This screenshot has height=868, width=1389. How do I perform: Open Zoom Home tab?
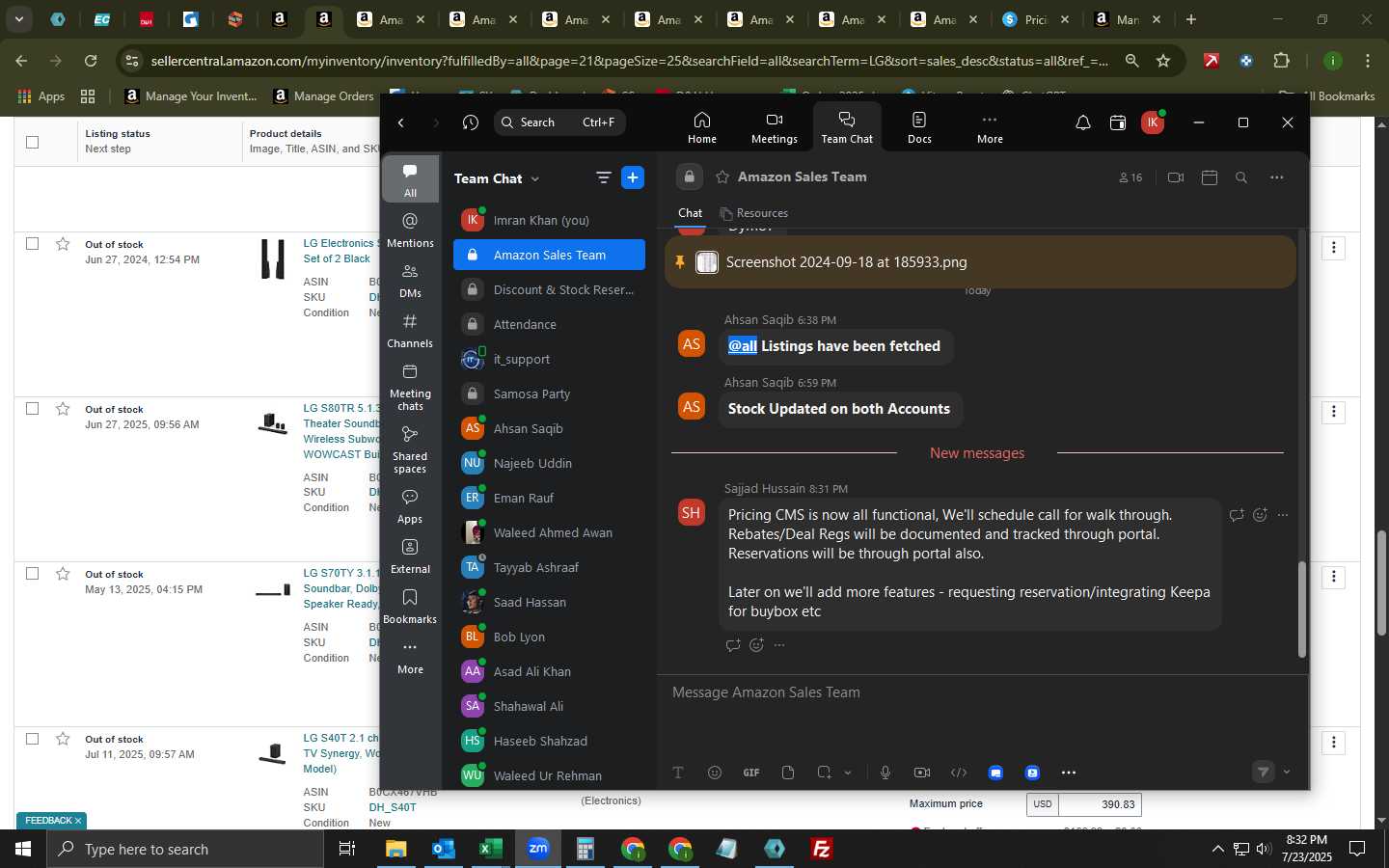coord(701,127)
